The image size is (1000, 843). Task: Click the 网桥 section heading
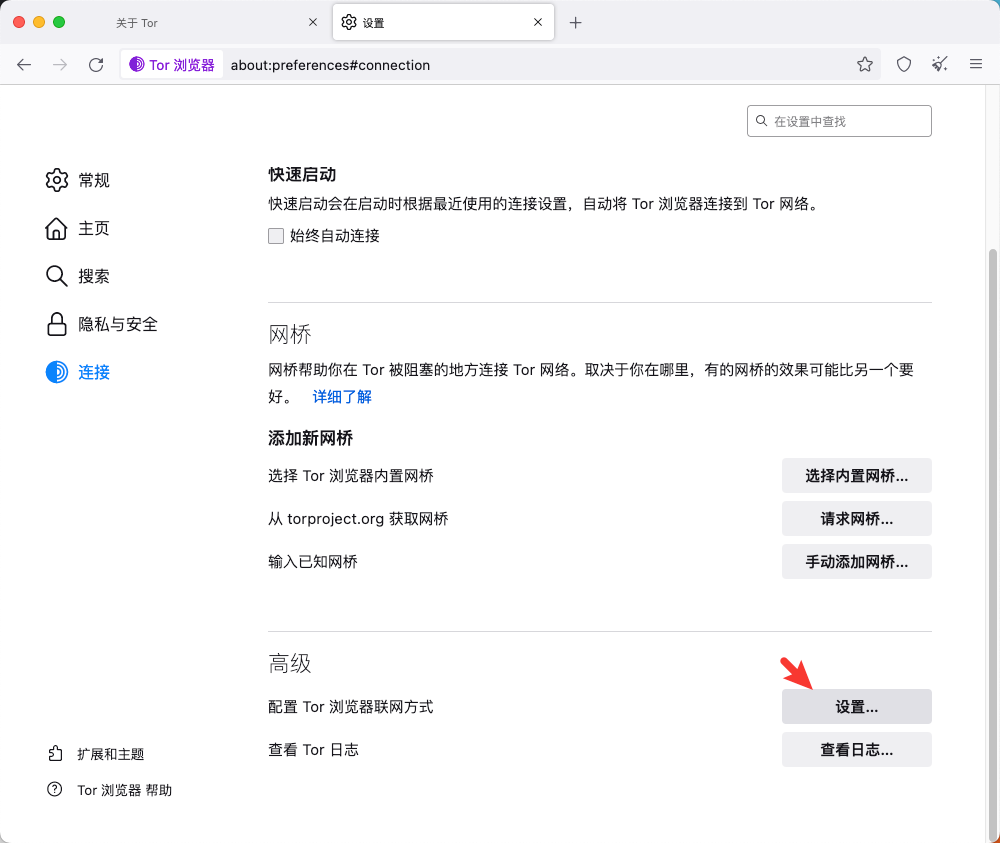pos(290,334)
